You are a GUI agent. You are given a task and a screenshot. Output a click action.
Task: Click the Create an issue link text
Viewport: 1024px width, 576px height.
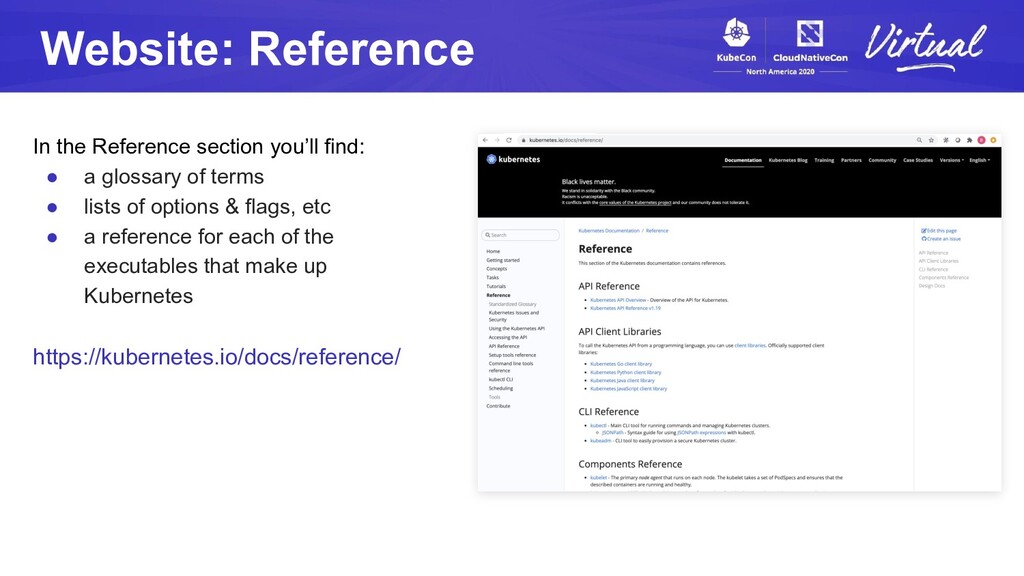coord(944,239)
